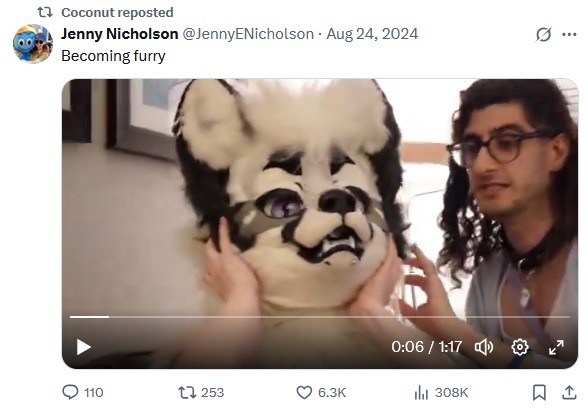The height and width of the screenshot is (410, 588).
Task: Mute the video with speaker icon
Action: coord(484,347)
